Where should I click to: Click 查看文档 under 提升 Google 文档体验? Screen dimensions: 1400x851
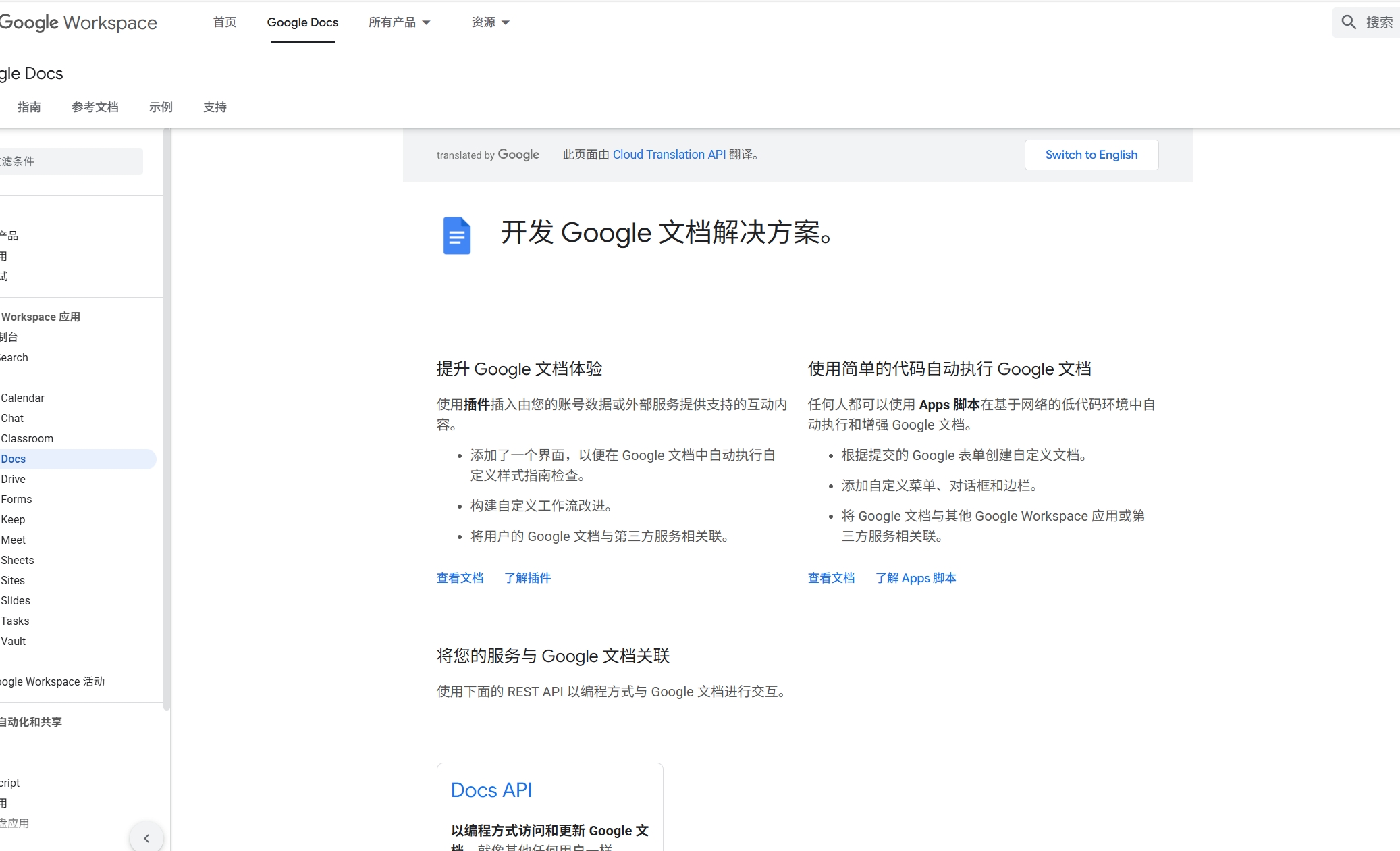460,578
